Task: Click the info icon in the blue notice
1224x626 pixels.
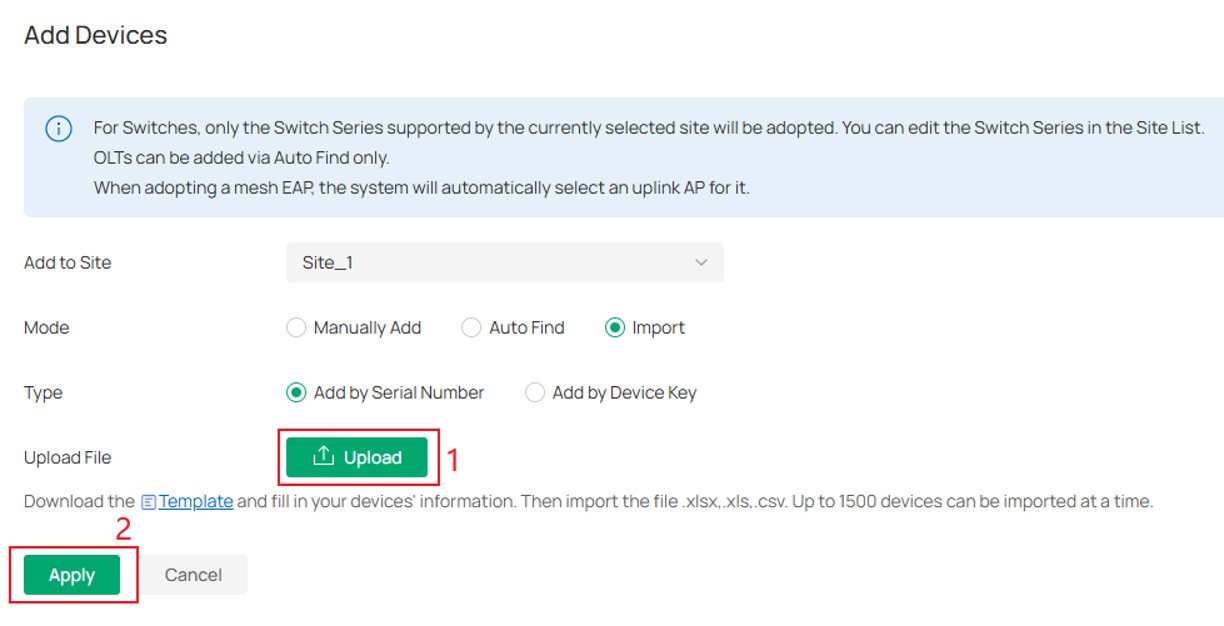Action: 59,129
